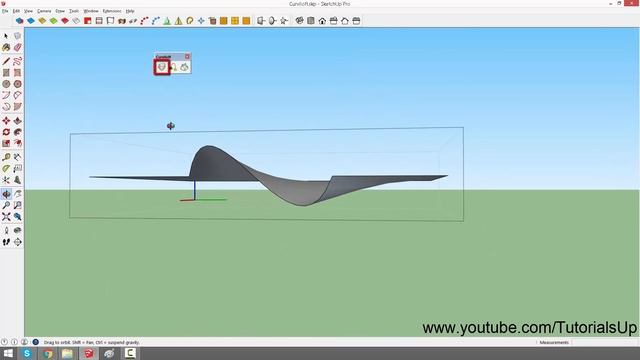Viewport: 640px width, 360px height.
Task: Open Skype from the taskbar
Action: [27, 353]
